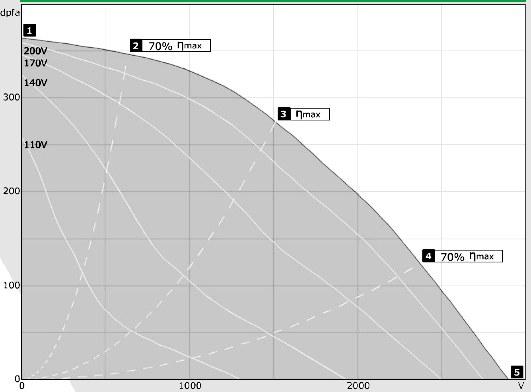Image resolution: width=531 pixels, height=392 pixels.
Task: Select the point 4 marker badge
Action: [428, 256]
